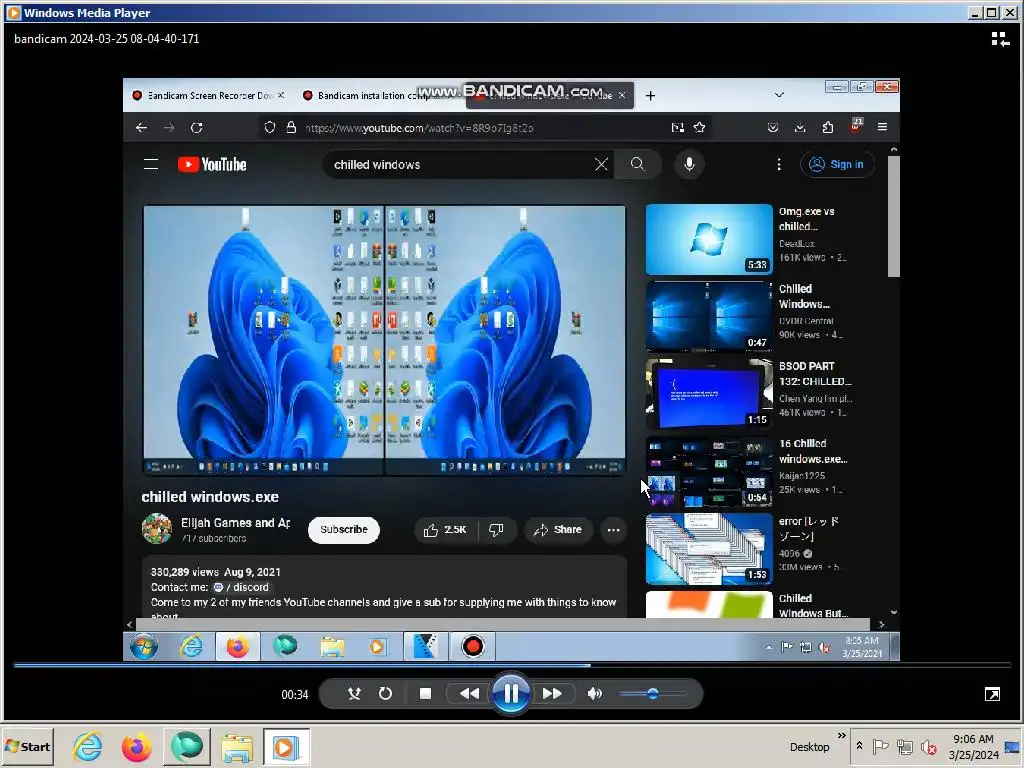Click 'Elijah Games and Ap' channel name
Viewport: 1024px width, 768px height.
[x=236, y=523]
